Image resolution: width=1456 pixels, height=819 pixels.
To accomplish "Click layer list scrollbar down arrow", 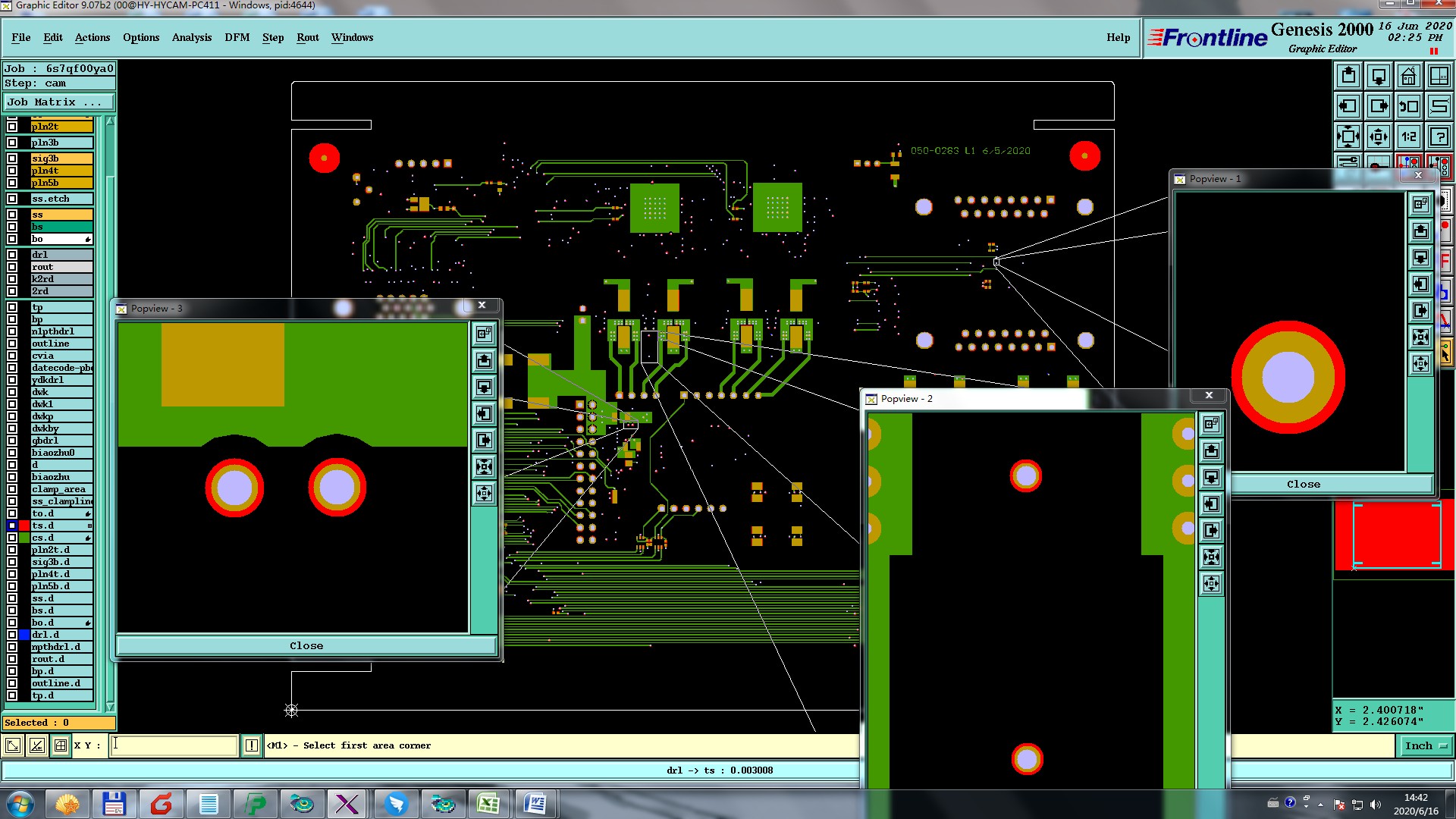I will pyautogui.click(x=110, y=707).
